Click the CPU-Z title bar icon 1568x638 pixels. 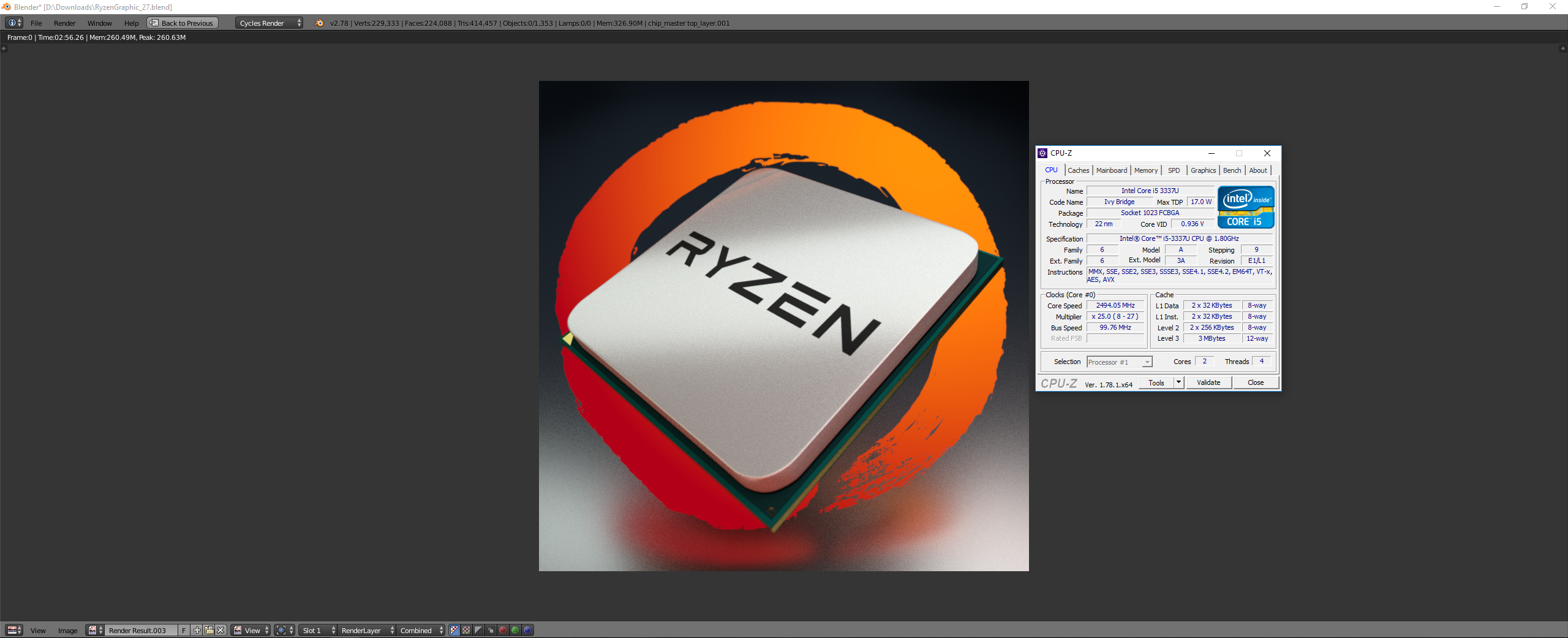click(x=1042, y=153)
